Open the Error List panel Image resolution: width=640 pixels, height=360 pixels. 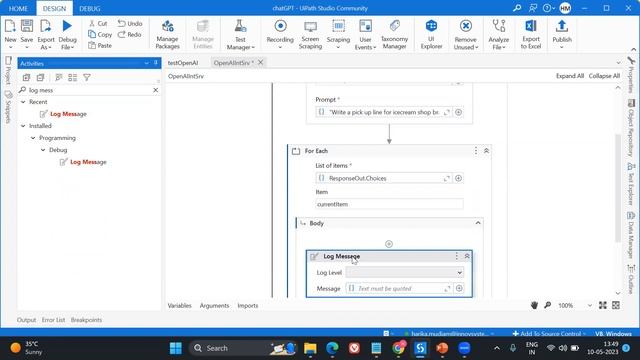coord(53,320)
